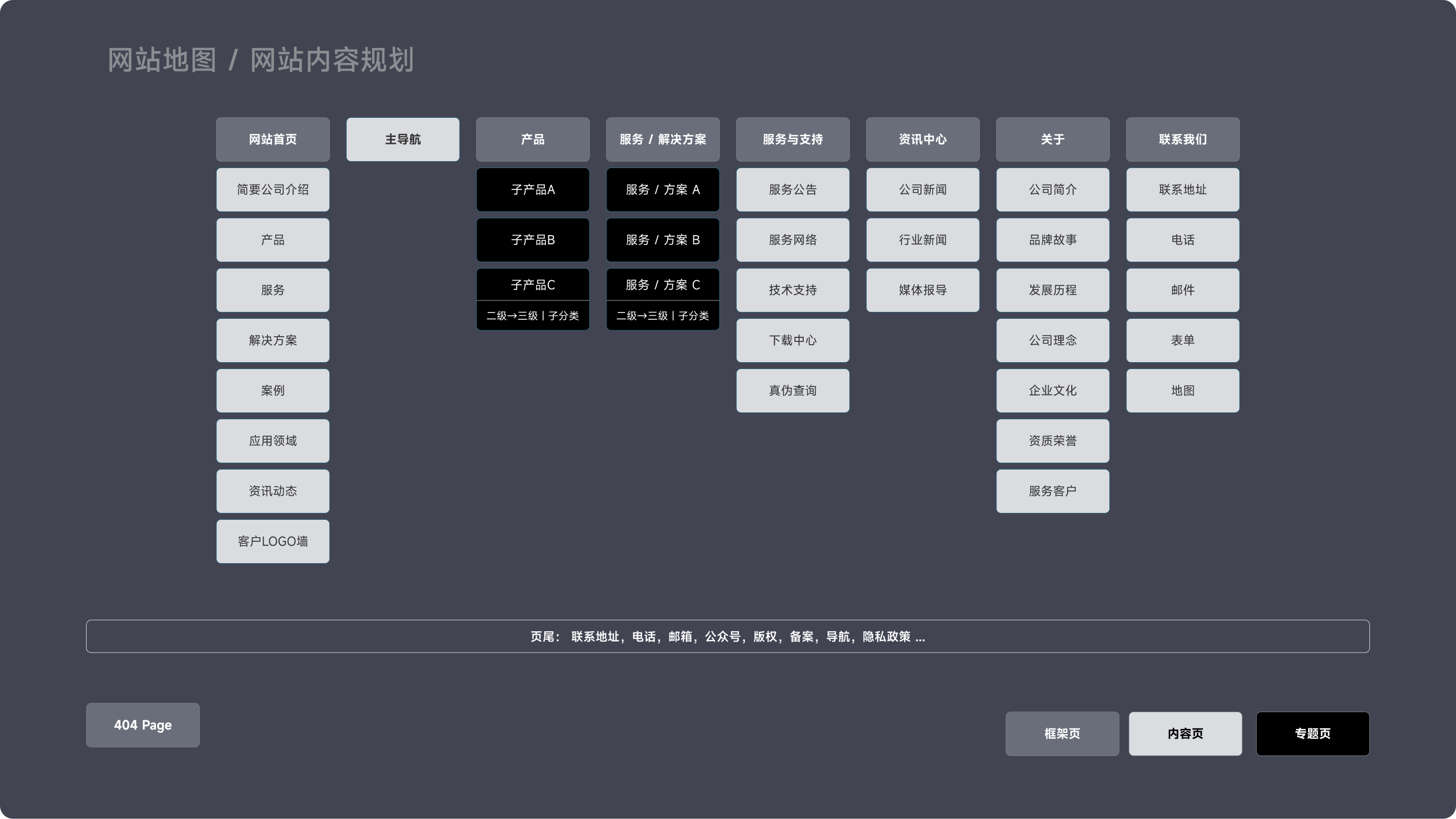The height and width of the screenshot is (819, 1456).
Task: Select the 主导航 light box
Action: pyautogui.click(x=403, y=139)
